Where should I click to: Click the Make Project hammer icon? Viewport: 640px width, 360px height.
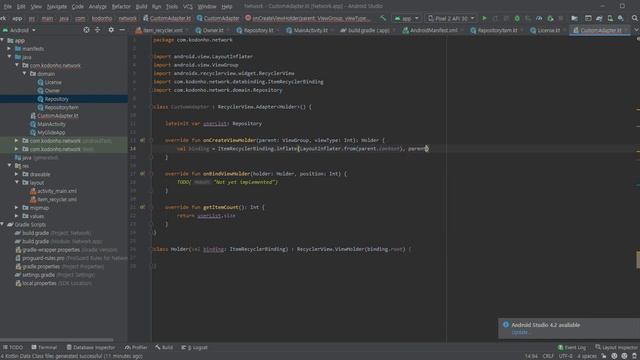click(382, 18)
